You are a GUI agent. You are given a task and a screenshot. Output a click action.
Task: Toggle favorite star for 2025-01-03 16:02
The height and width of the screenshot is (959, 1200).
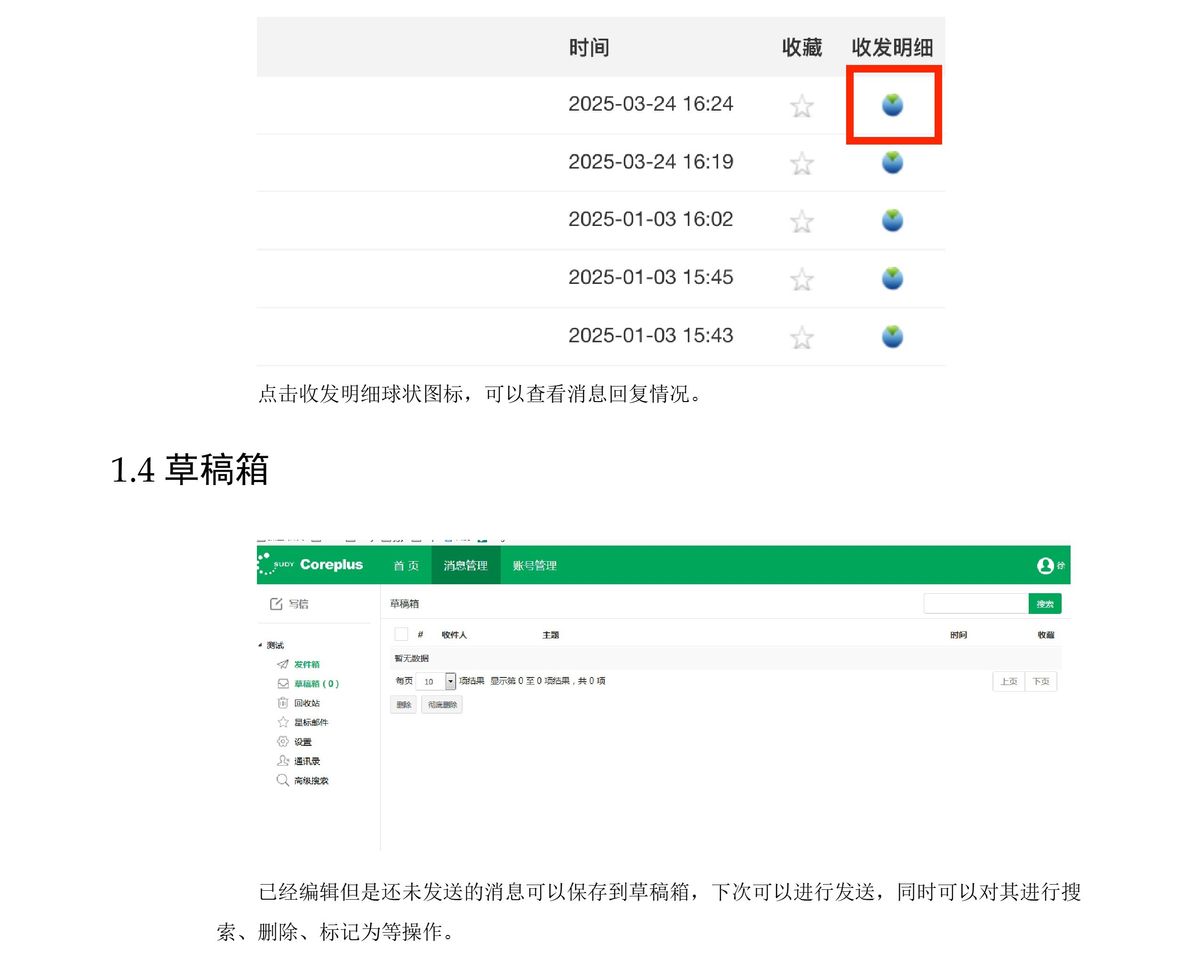tap(801, 221)
